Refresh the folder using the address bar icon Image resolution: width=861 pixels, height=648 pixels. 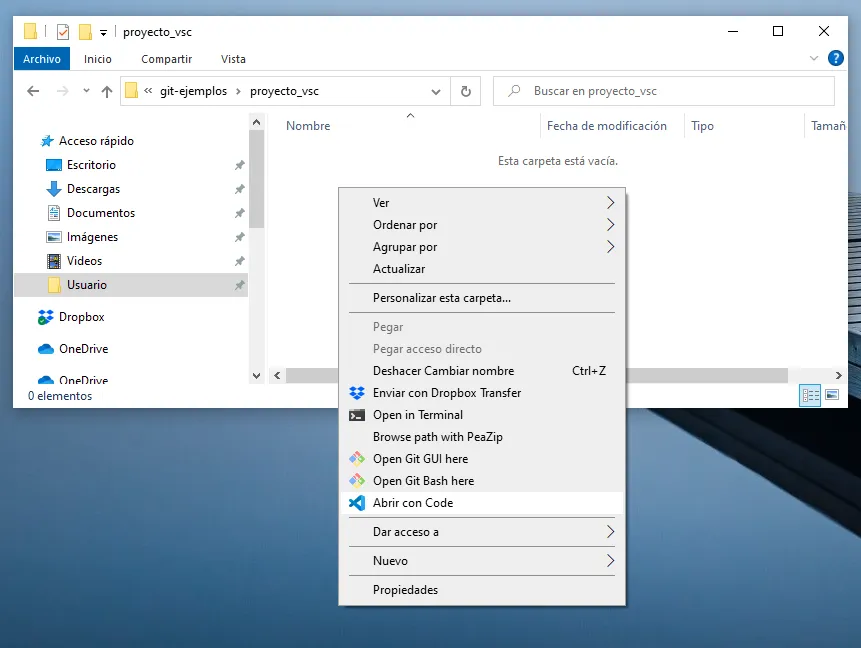(x=465, y=91)
